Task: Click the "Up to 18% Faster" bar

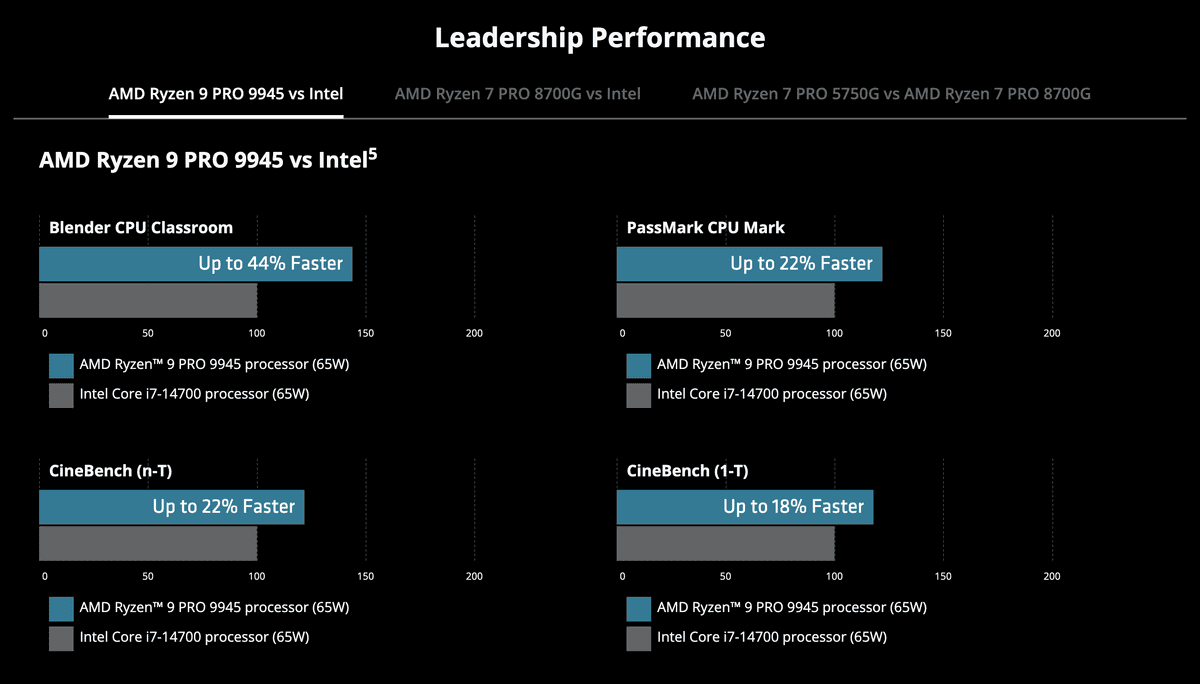Action: [x=745, y=507]
